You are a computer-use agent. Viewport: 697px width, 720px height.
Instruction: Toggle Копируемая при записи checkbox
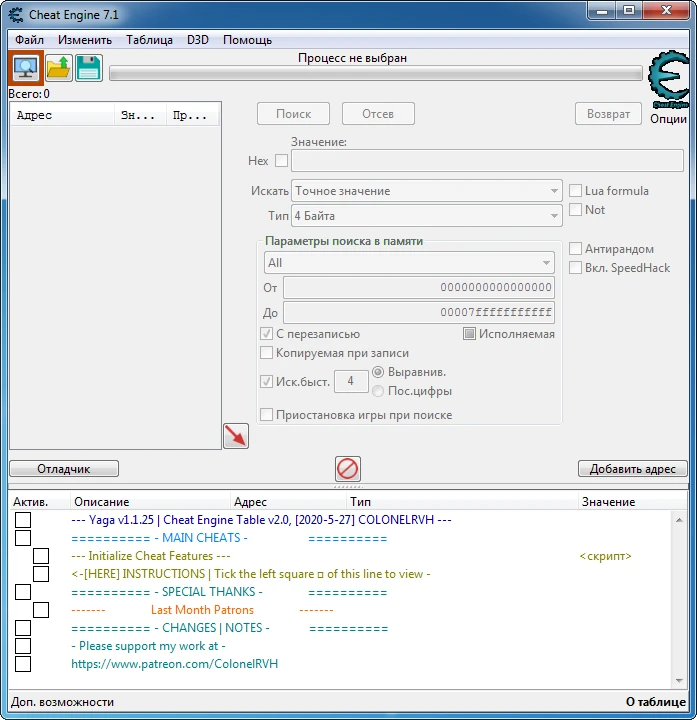(266, 353)
